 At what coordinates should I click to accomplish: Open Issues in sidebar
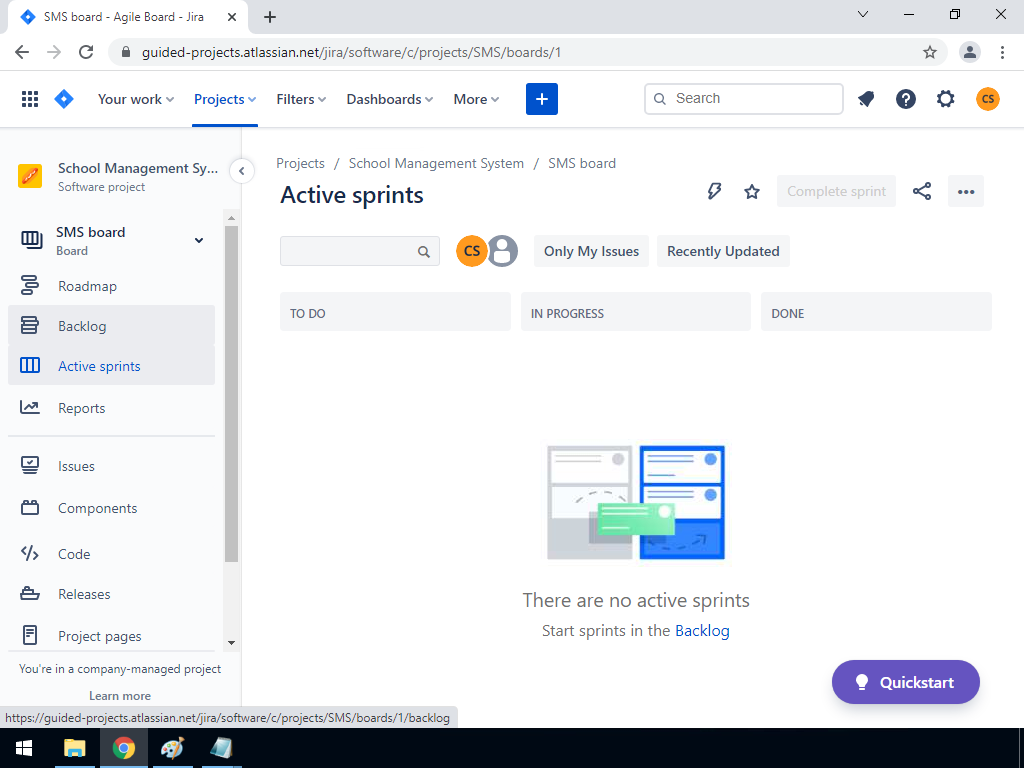[x=112, y=466]
